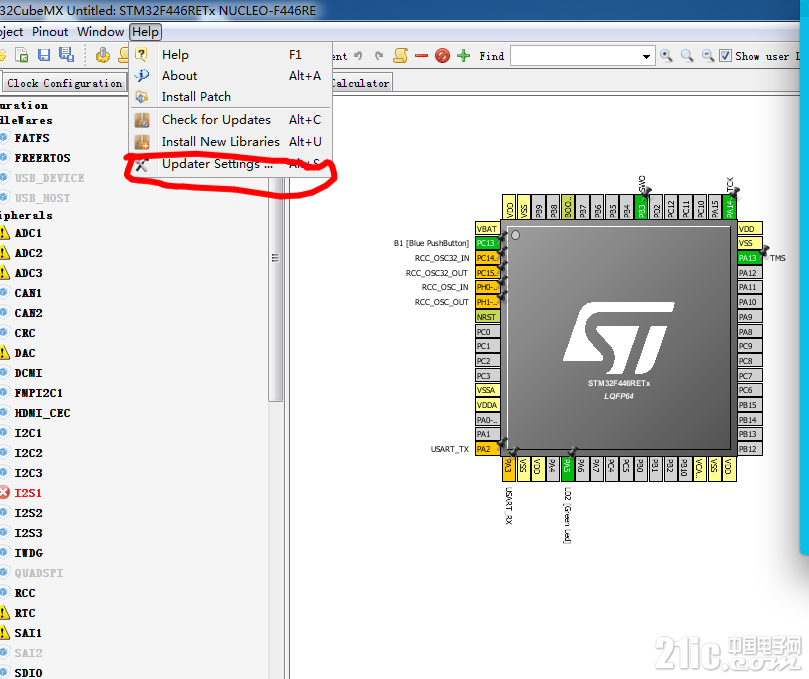Select SDIO in the peripherals tree
This screenshot has width=809, height=679.
click(28, 673)
